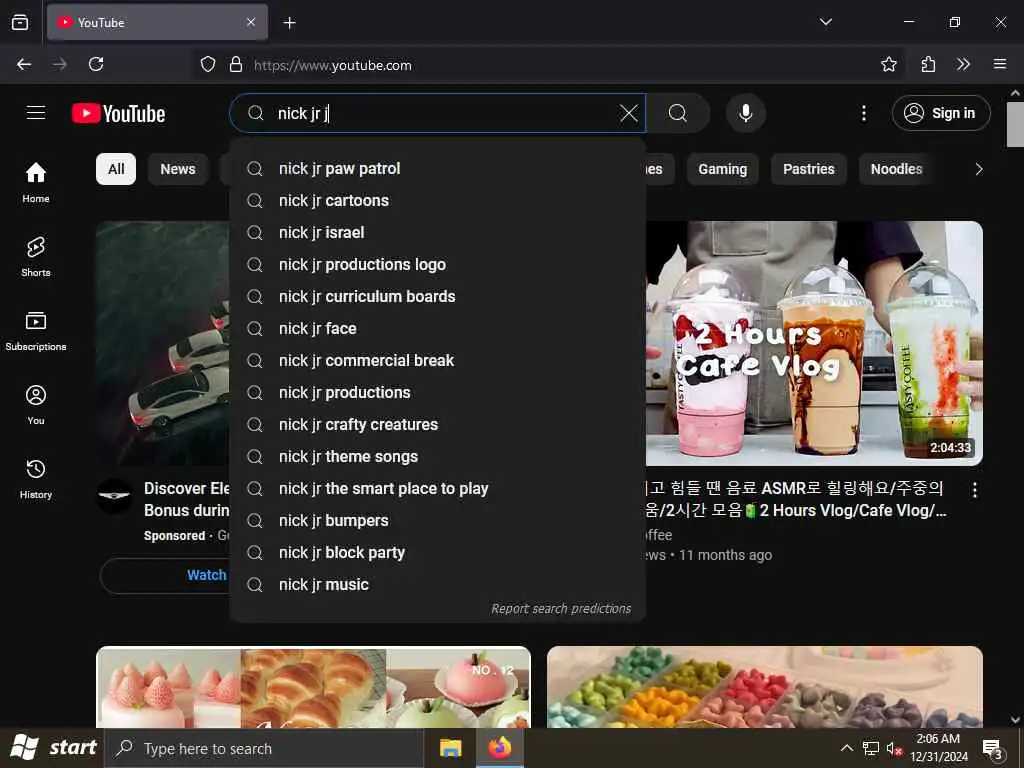The height and width of the screenshot is (768, 1024).
Task: View site security padlock info
Action: pyautogui.click(x=236, y=65)
